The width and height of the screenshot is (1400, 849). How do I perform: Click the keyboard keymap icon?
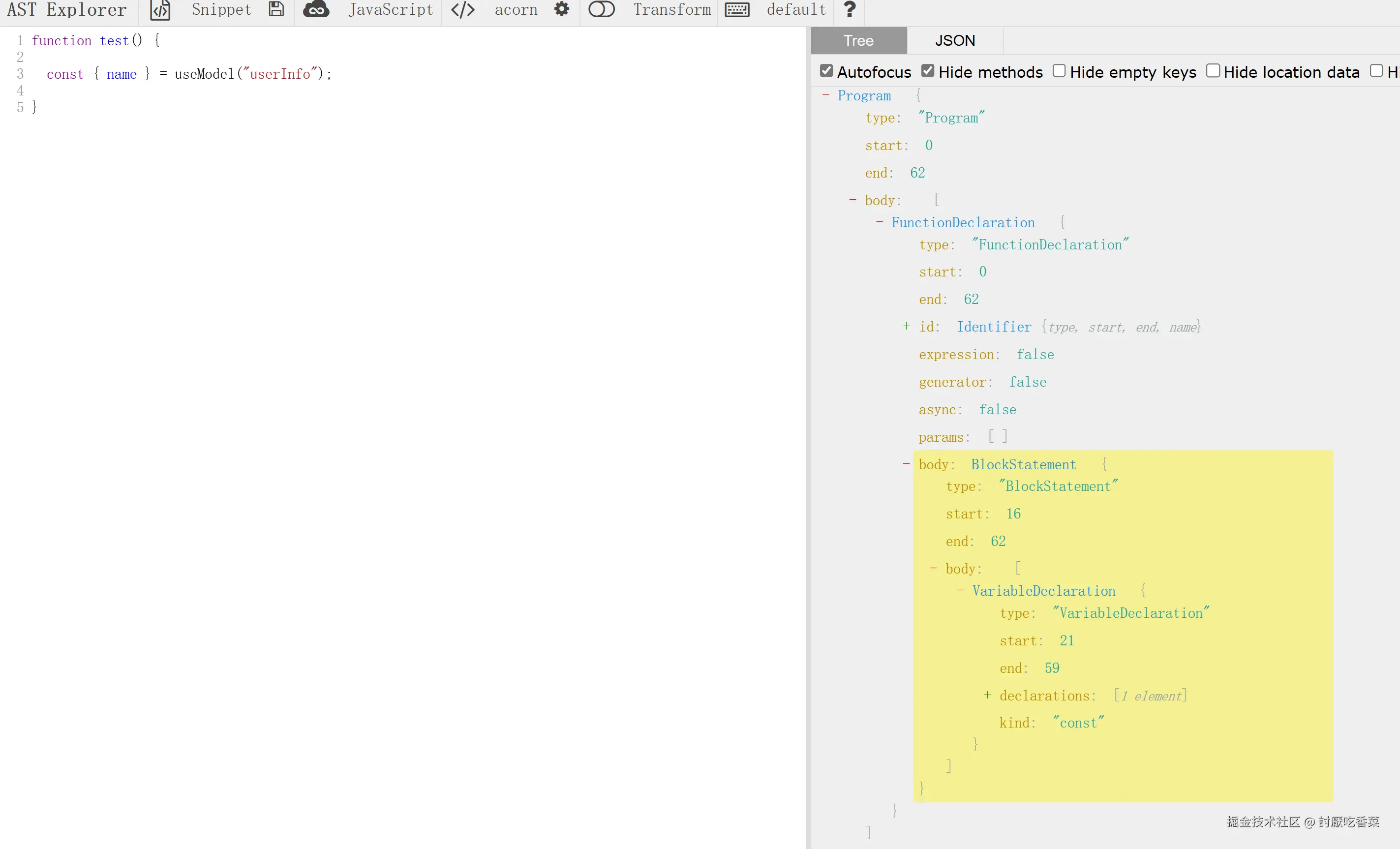pyautogui.click(x=737, y=10)
